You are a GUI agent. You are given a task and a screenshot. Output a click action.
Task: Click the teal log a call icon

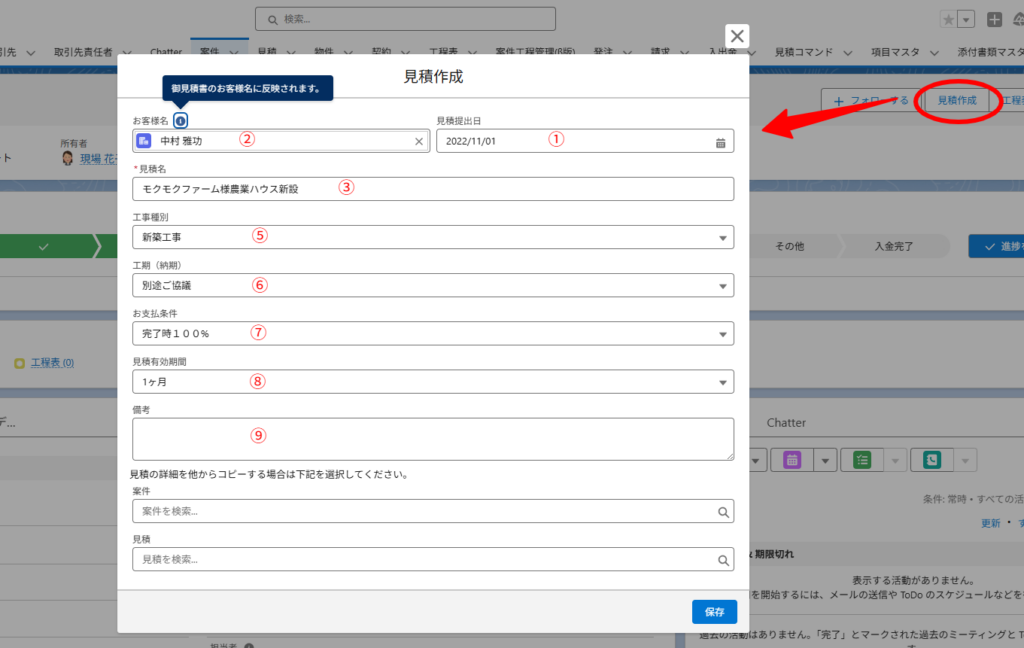(x=932, y=460)
